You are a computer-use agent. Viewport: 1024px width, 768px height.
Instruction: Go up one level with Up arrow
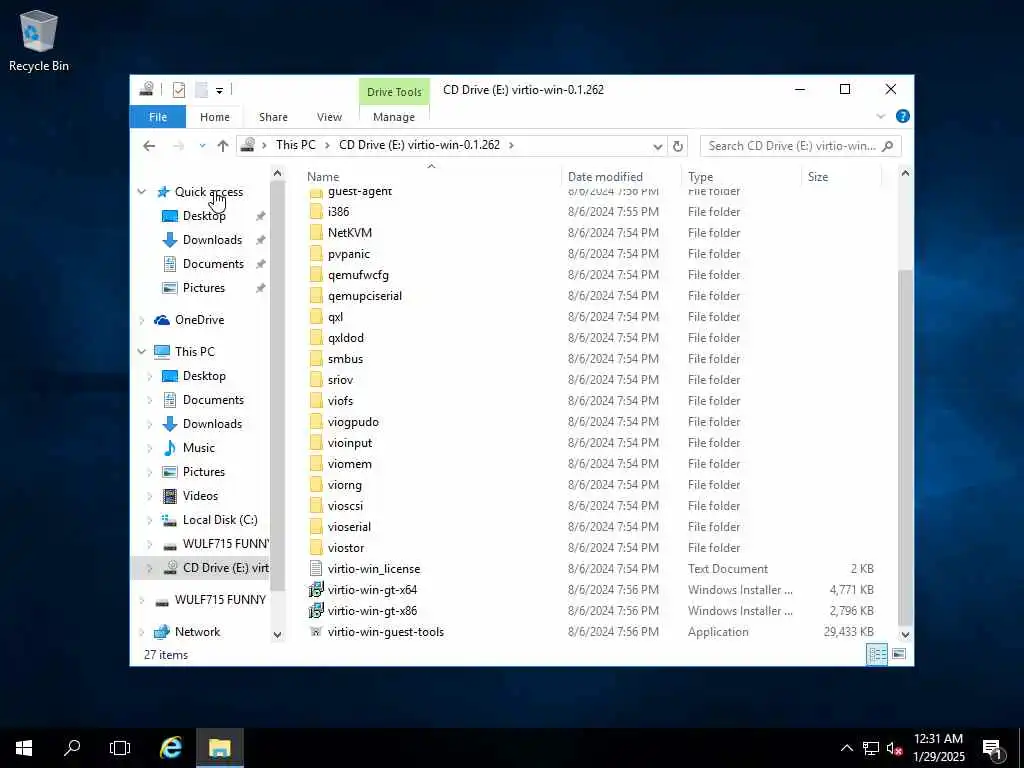point(223,146)
